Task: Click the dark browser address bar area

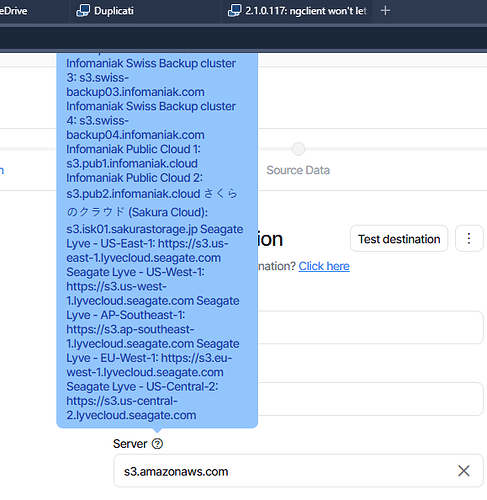Action: (243, 38)
